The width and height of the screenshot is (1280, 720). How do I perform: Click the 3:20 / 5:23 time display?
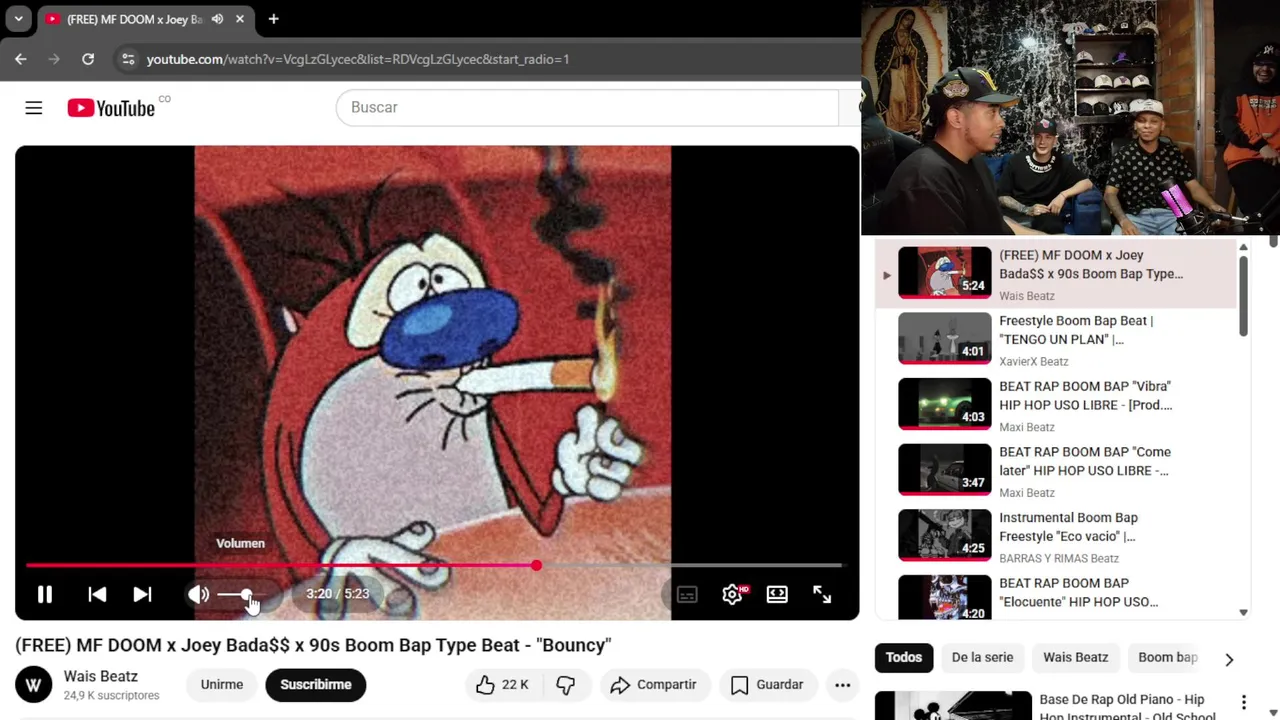pos(338,594)
